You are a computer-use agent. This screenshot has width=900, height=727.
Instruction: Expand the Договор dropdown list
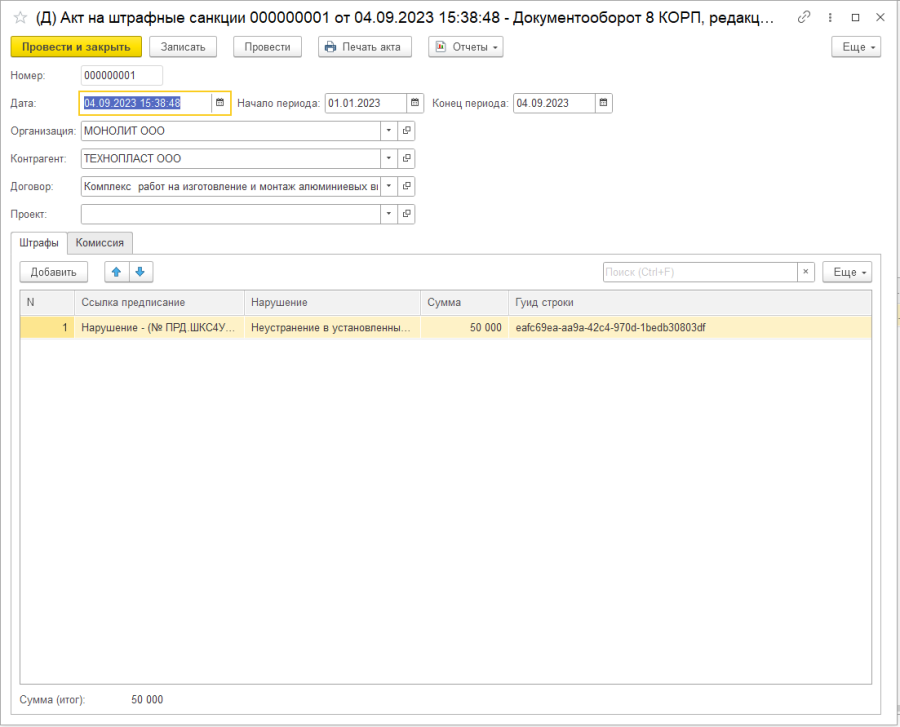388,186
